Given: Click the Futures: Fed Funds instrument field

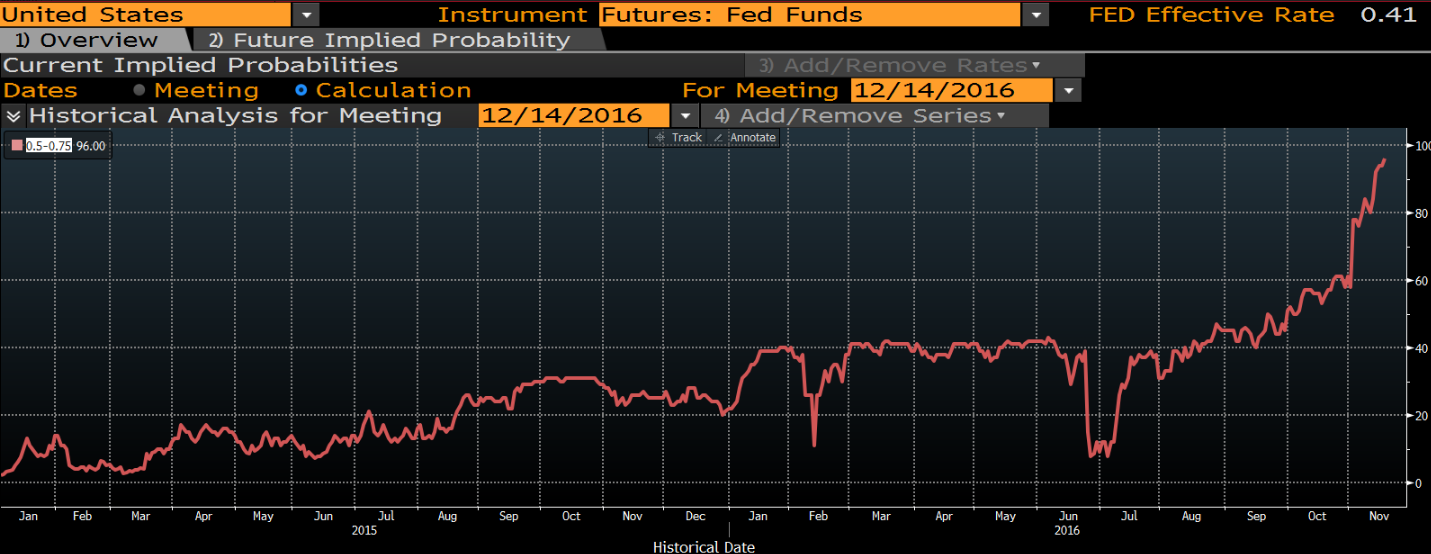Looking at the screenshot, I should coord(808,15).
